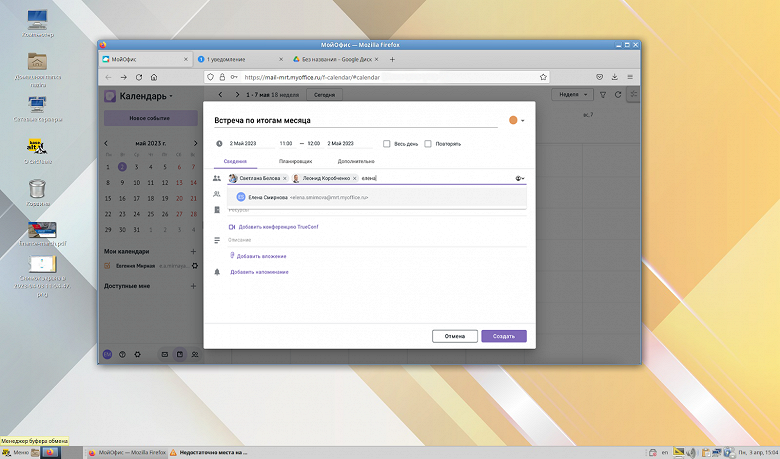Click the plus next to Мои календари
The image size is (780, 459).
193,251
